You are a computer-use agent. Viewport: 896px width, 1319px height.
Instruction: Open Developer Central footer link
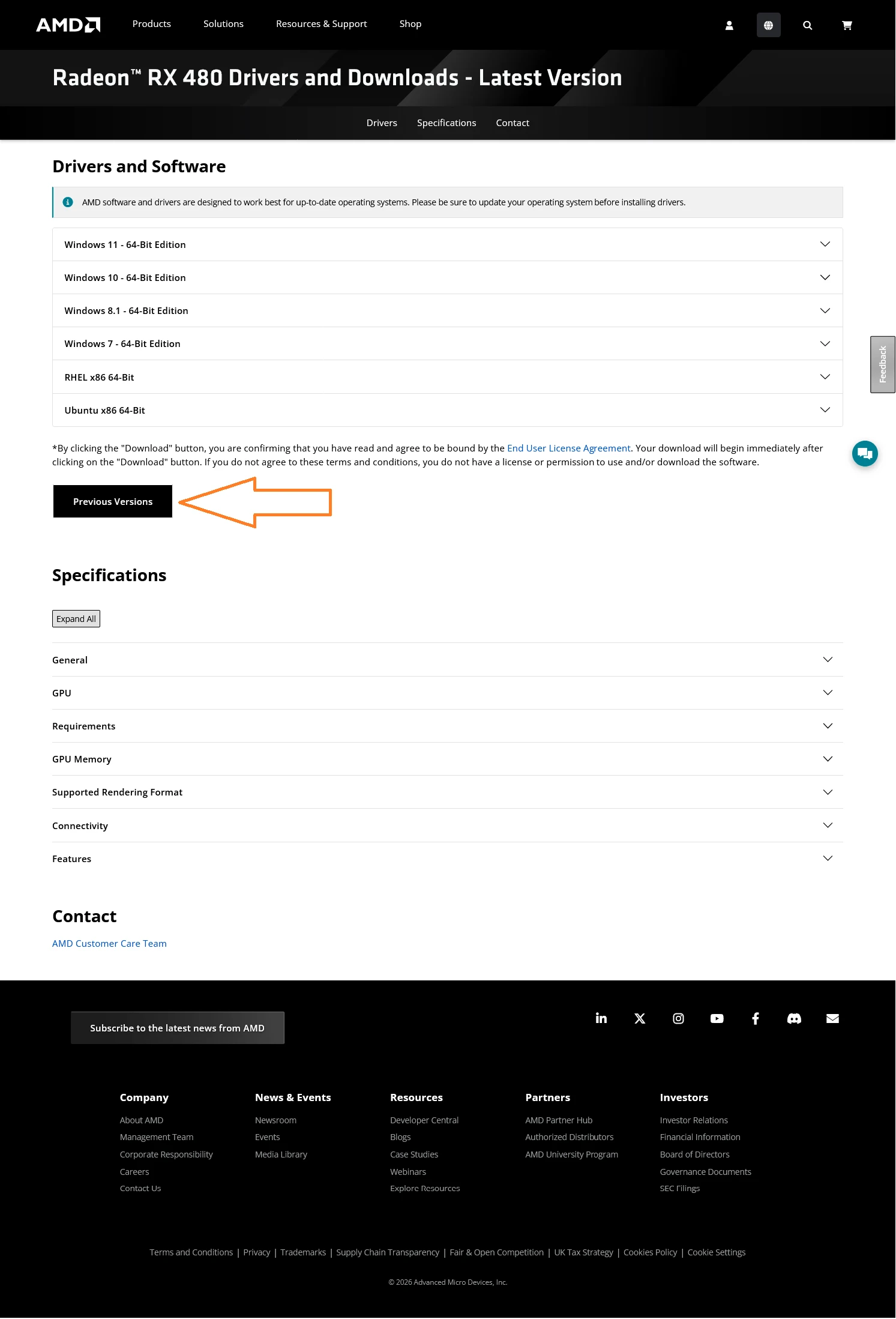click(x=424, y=1120)
